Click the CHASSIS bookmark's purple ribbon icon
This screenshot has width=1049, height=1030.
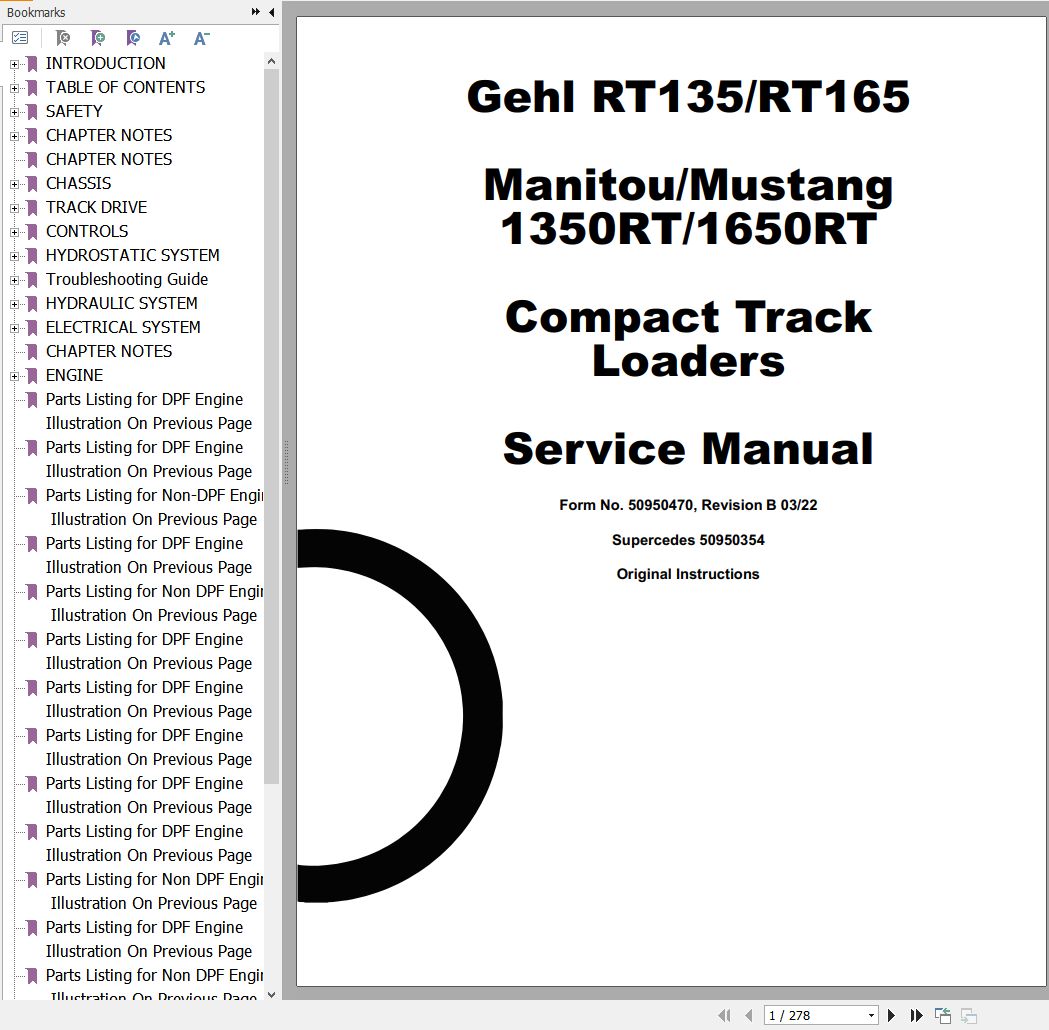(x=31, y=184)
